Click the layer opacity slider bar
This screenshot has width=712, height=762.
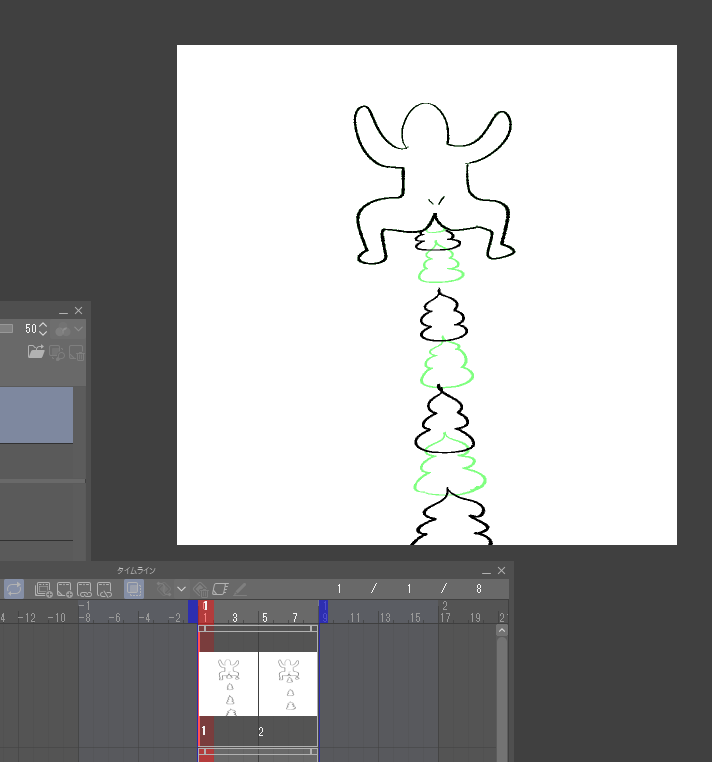click(6, 329)
